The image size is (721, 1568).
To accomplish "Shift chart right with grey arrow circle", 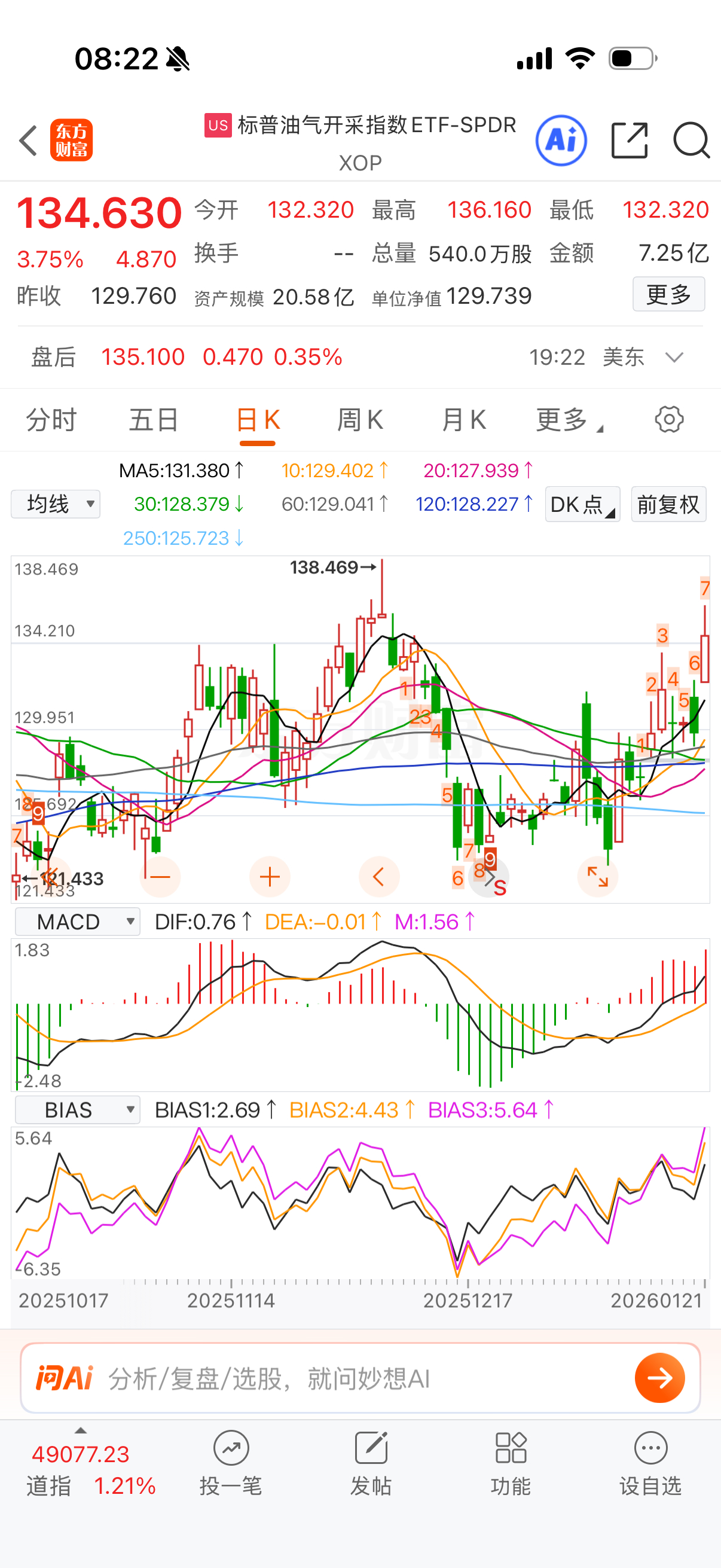I will click(x=488, y=877).
